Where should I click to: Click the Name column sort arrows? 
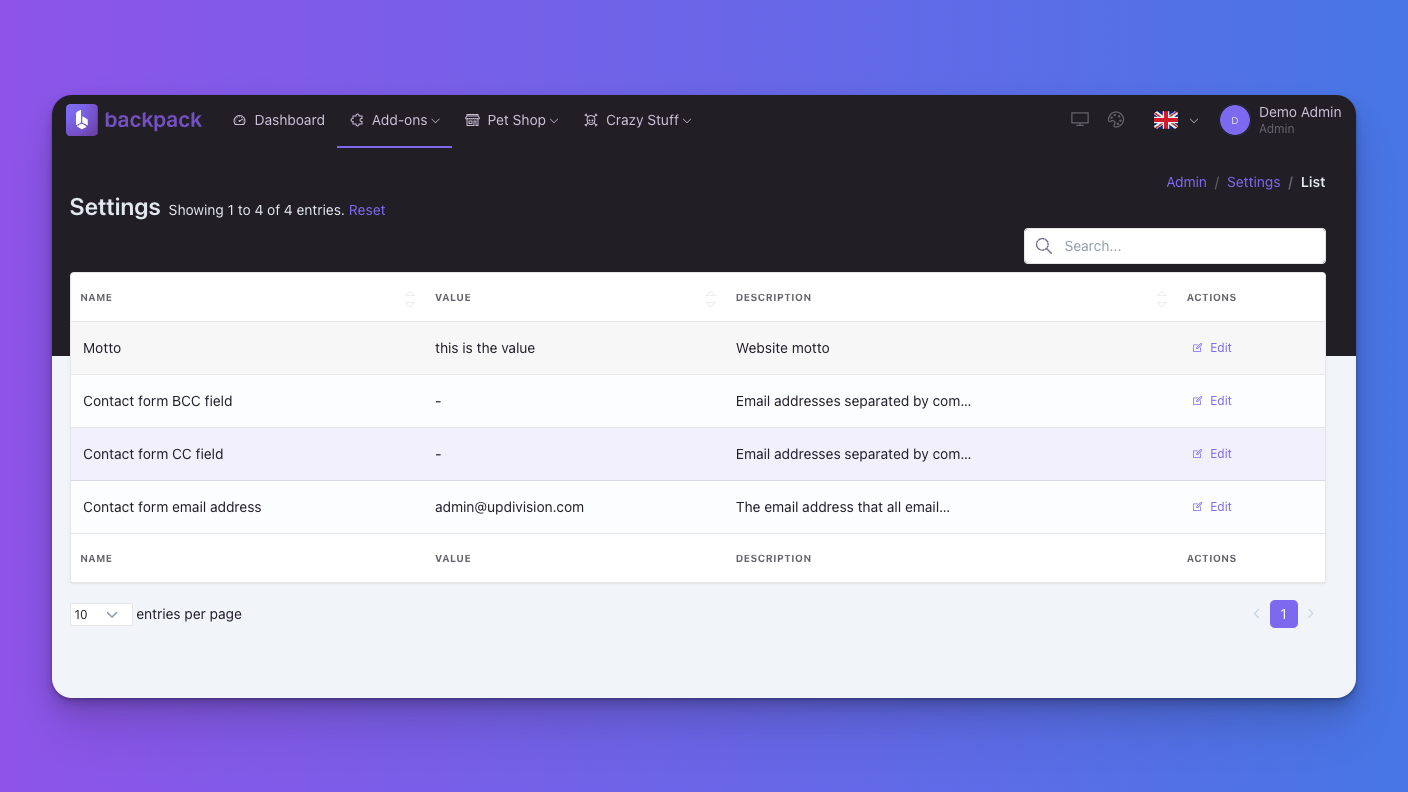point(410,298)
